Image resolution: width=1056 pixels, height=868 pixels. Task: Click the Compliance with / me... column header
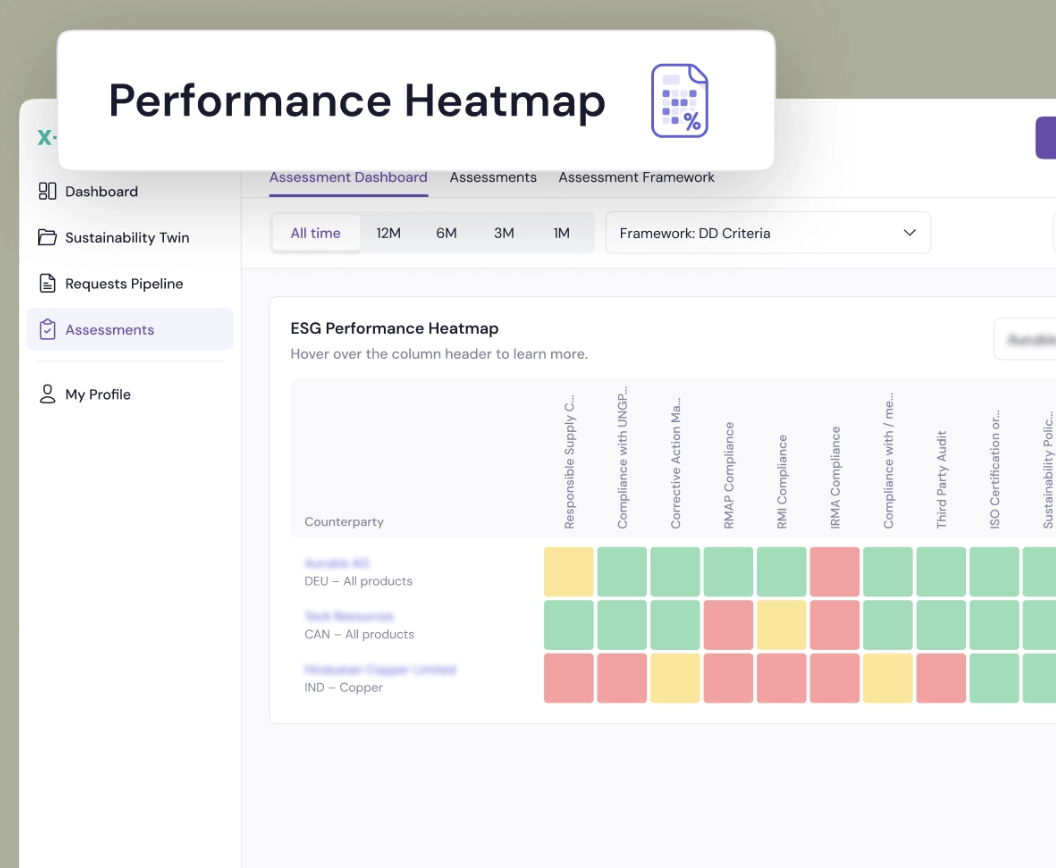888,461
